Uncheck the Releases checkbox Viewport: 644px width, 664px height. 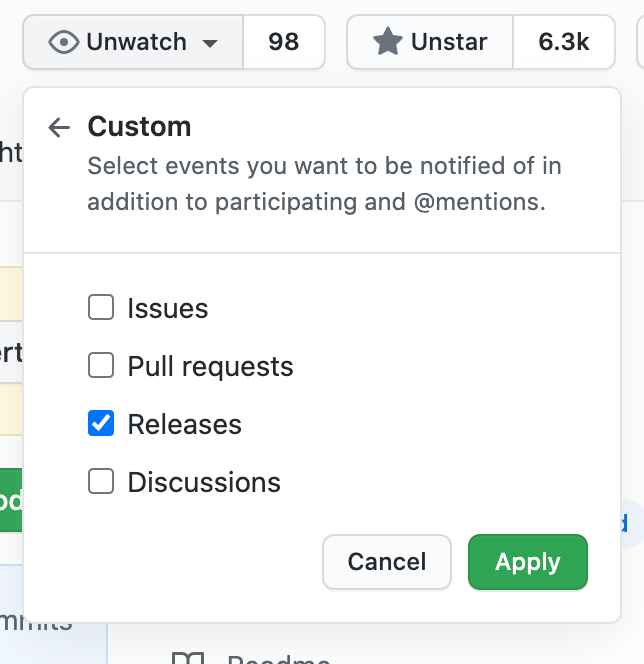(101, 423)
